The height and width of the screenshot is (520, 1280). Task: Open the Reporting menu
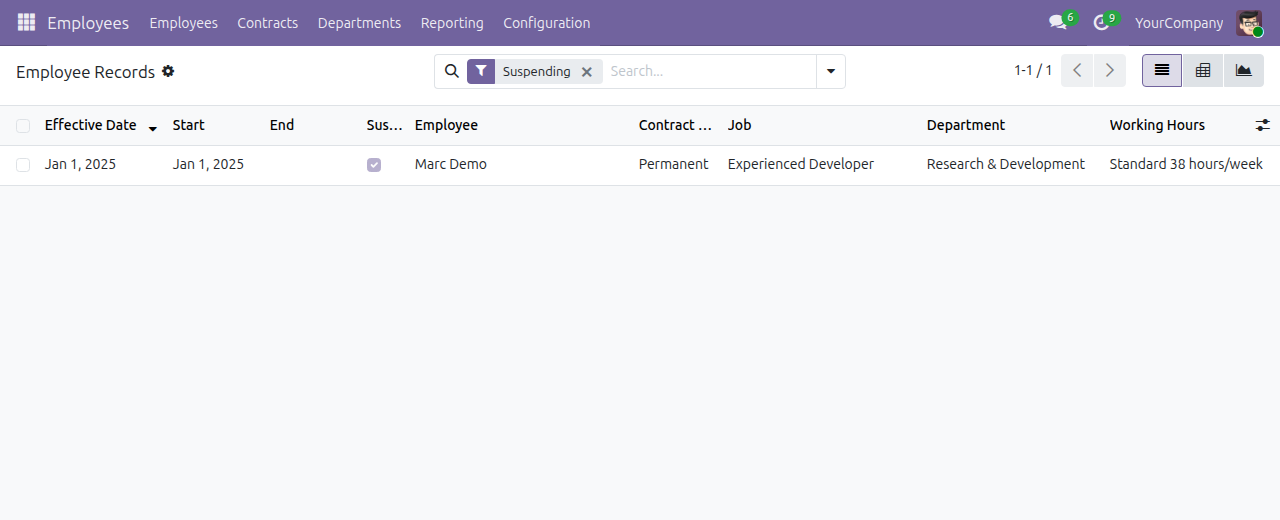(452, 22)
